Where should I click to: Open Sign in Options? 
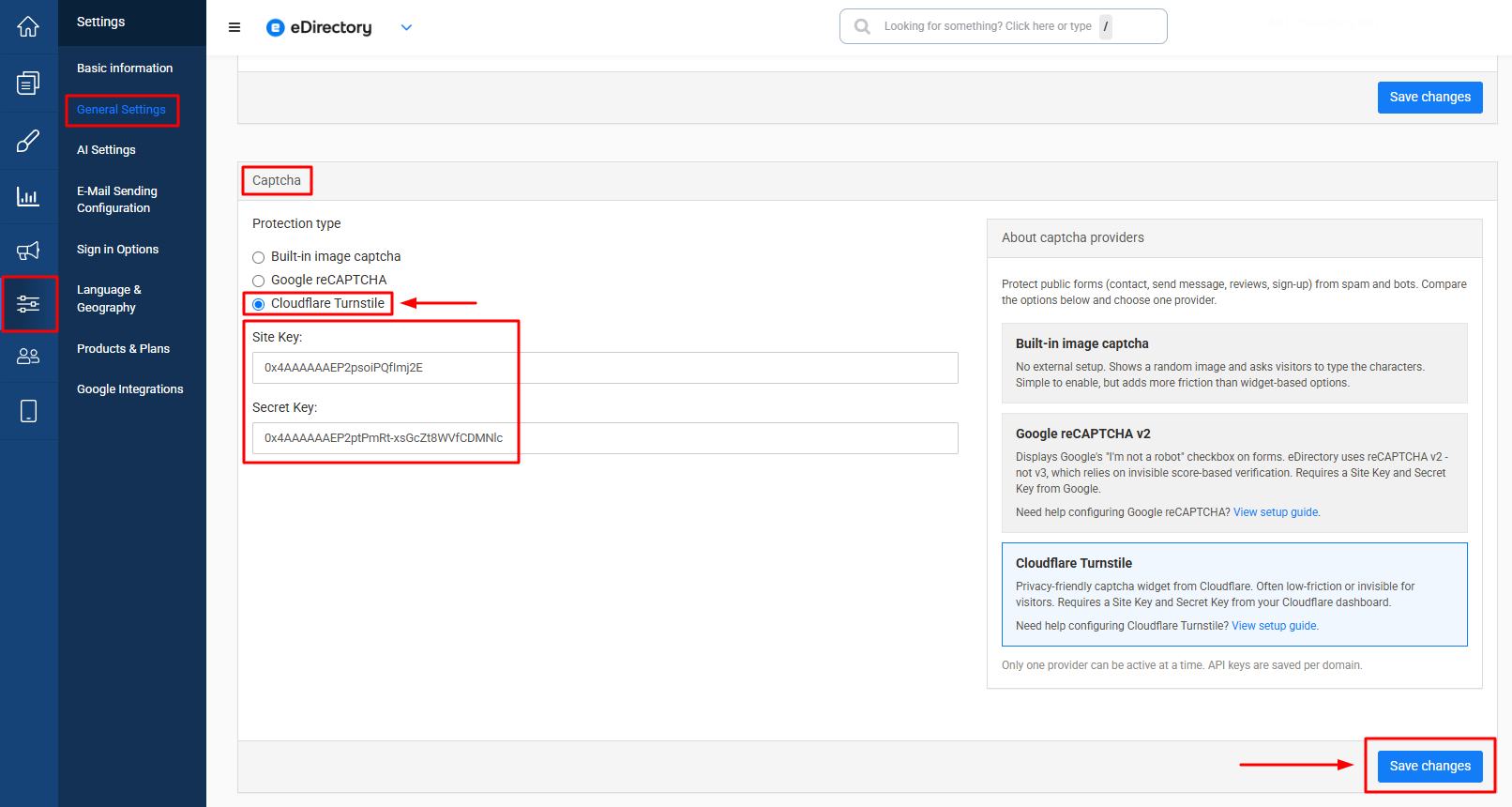[x=117, y=250]
